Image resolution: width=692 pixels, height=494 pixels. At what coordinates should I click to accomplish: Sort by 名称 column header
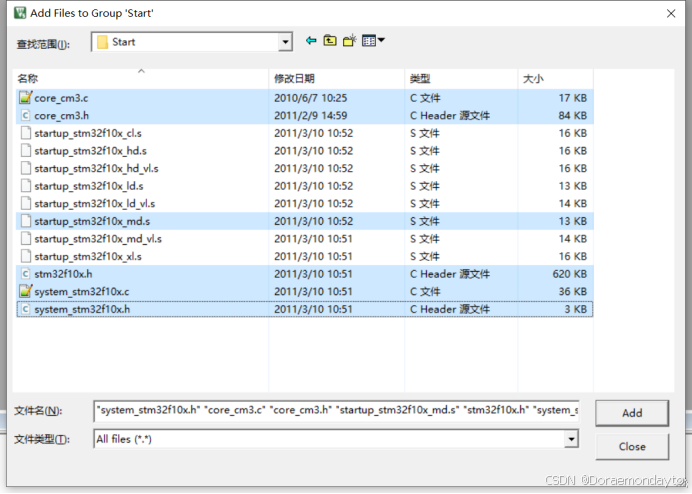click(141, 79)
